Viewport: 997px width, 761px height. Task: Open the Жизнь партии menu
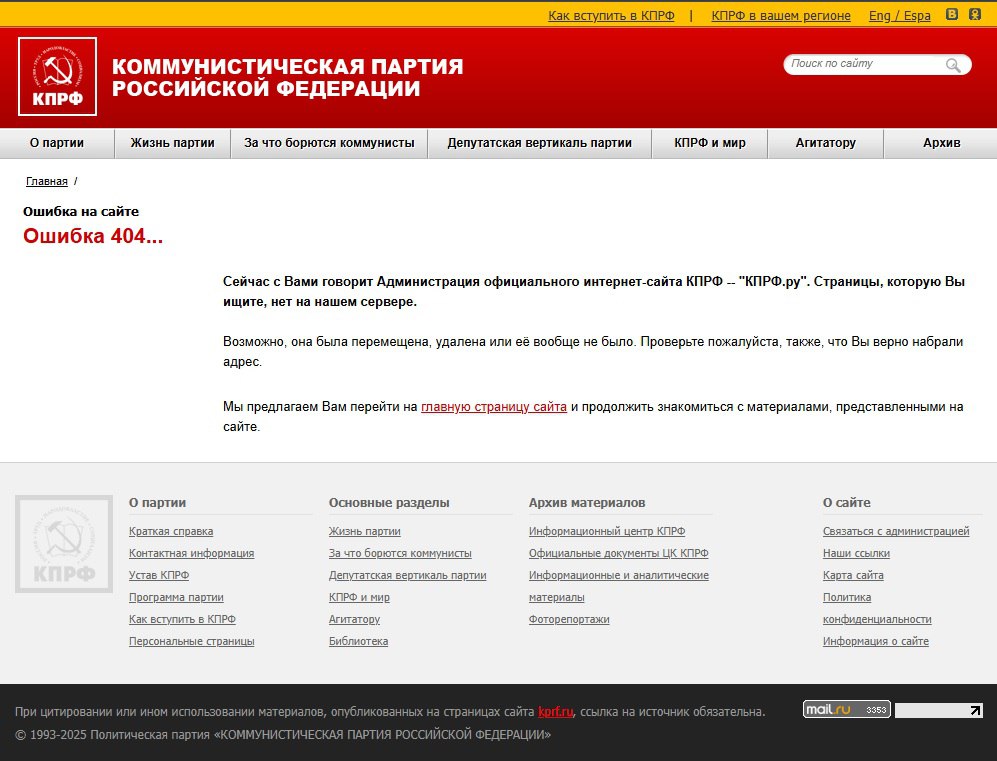[172, 143]
